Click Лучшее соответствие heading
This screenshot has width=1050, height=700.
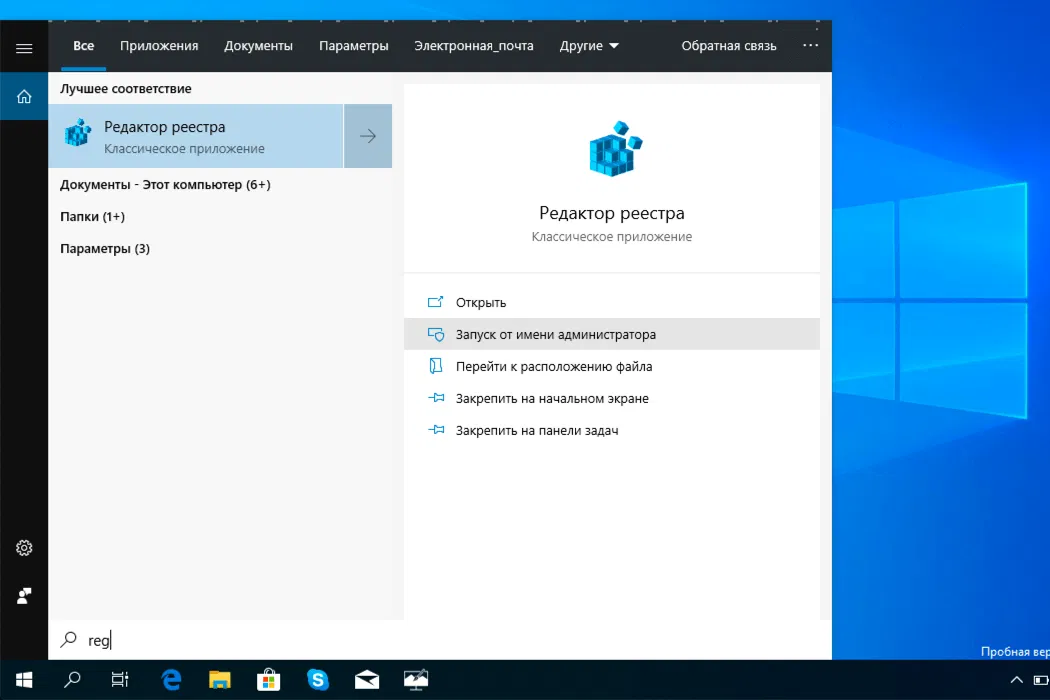126,88
